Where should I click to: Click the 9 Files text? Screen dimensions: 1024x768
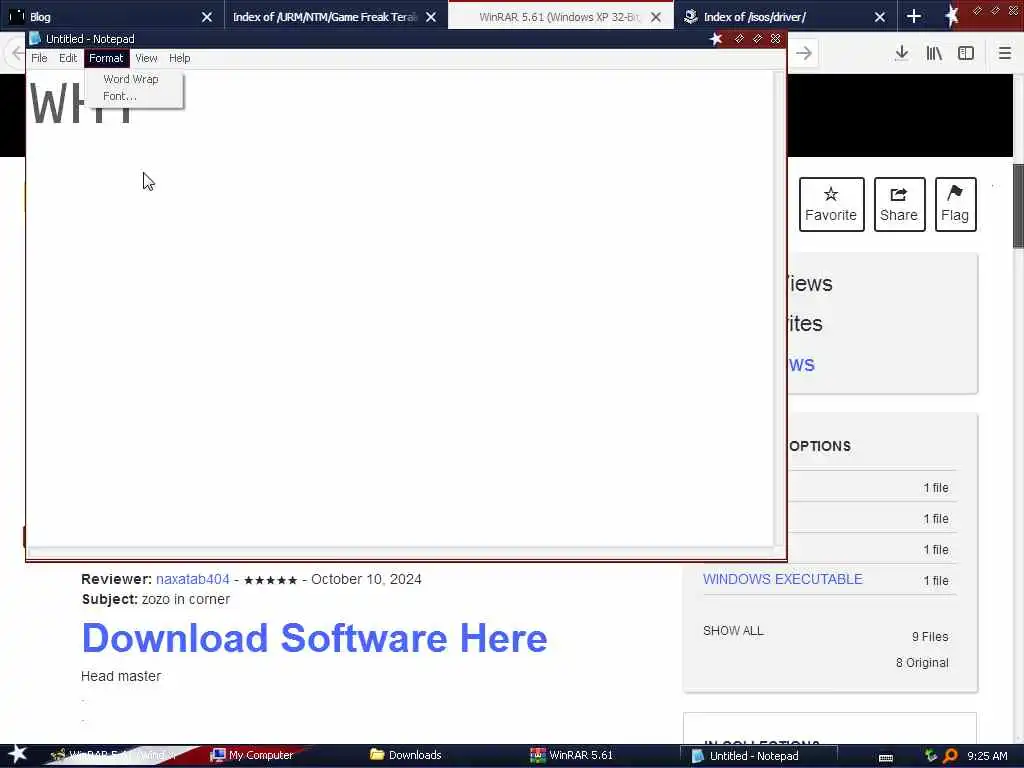pyautogui.click(x=930, y=637)
